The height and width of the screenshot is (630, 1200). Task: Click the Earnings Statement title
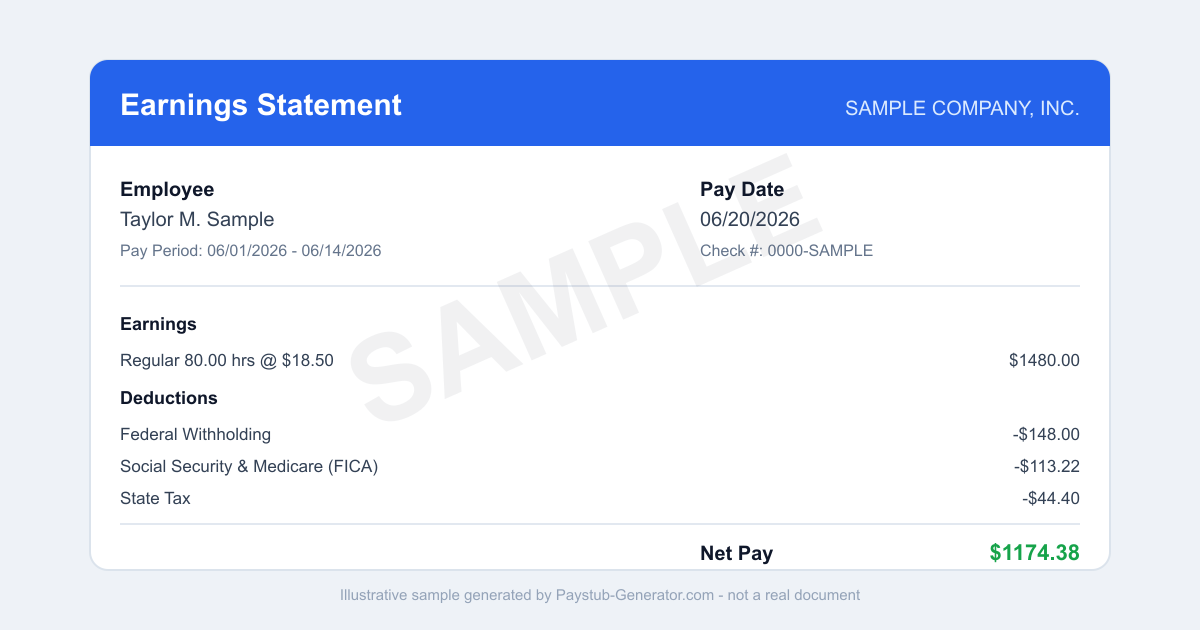pyautogui.click(x=261, y=105)
